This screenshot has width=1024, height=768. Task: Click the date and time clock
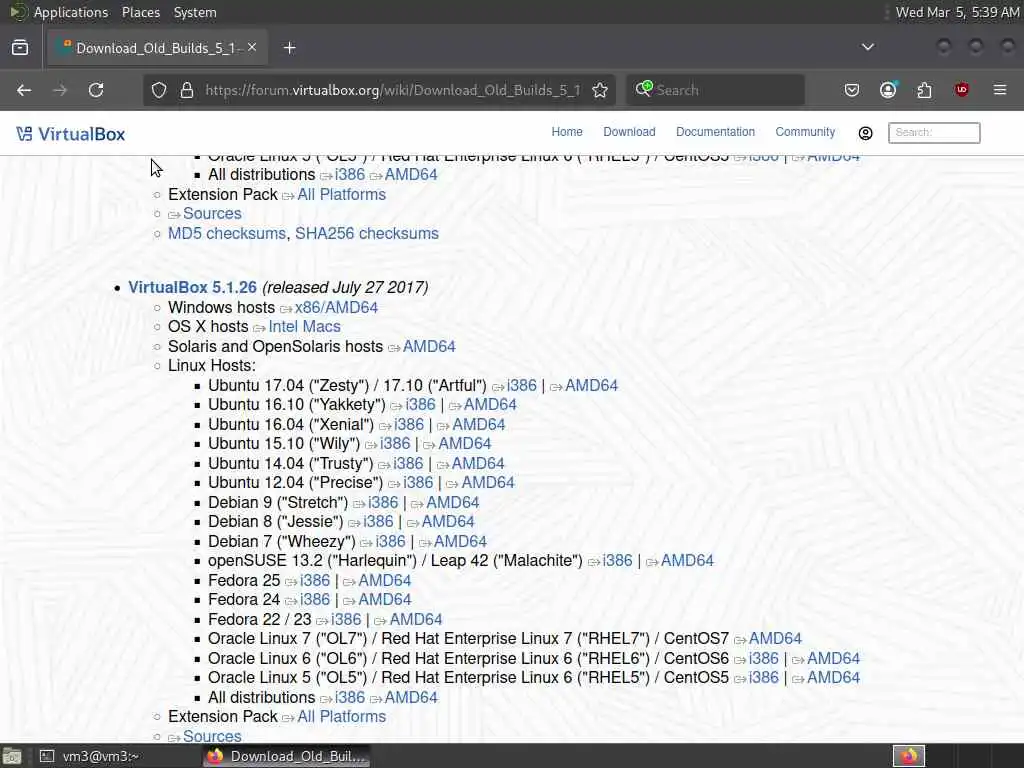coord(957,12)
